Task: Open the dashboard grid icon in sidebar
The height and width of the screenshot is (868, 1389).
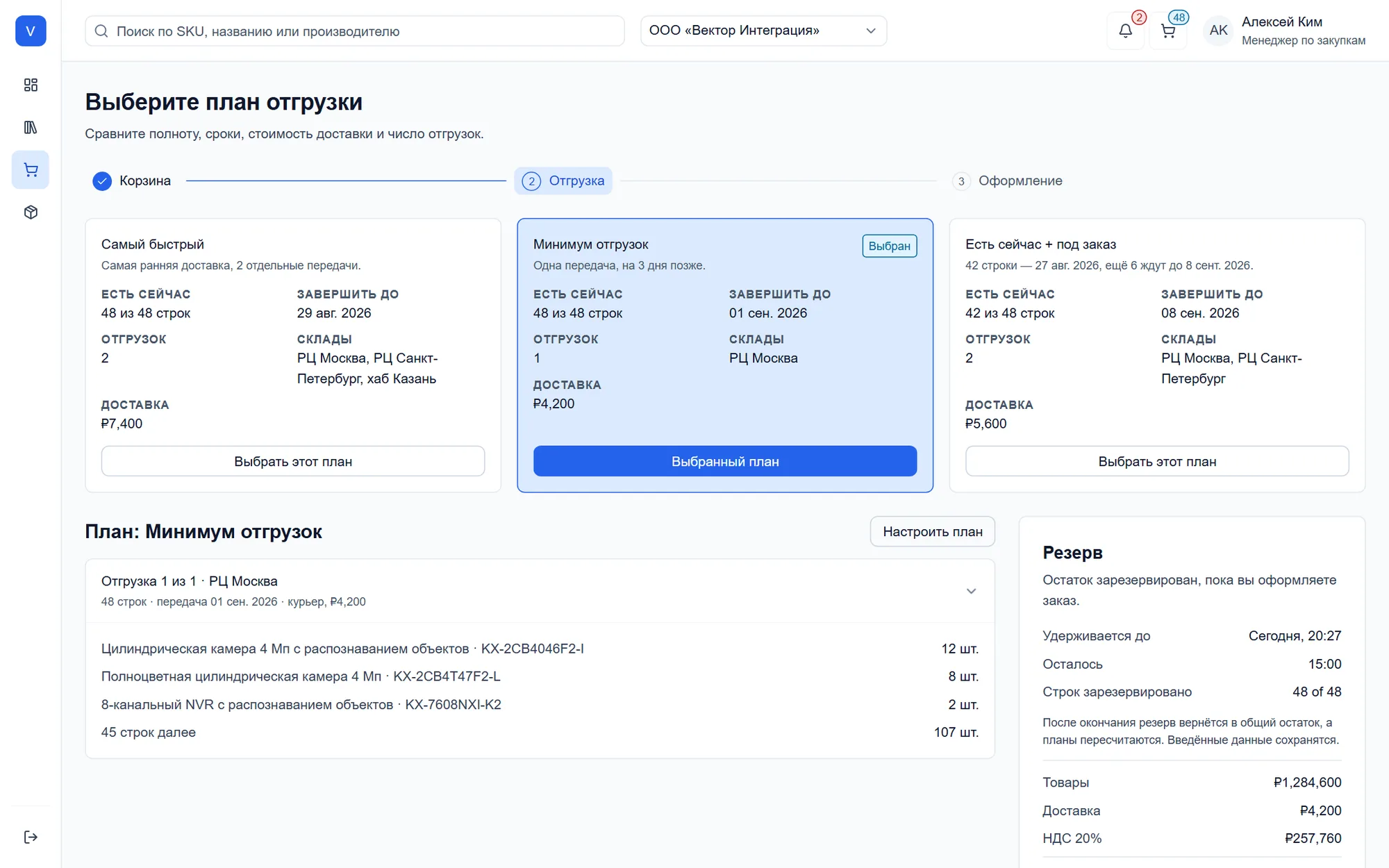Action: tap(31, 85)
